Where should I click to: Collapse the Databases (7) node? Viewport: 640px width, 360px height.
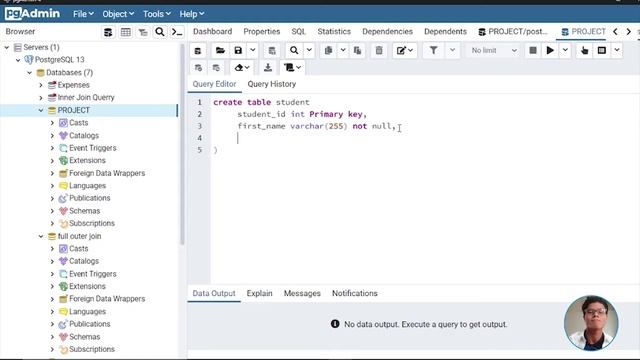[29, 73]
